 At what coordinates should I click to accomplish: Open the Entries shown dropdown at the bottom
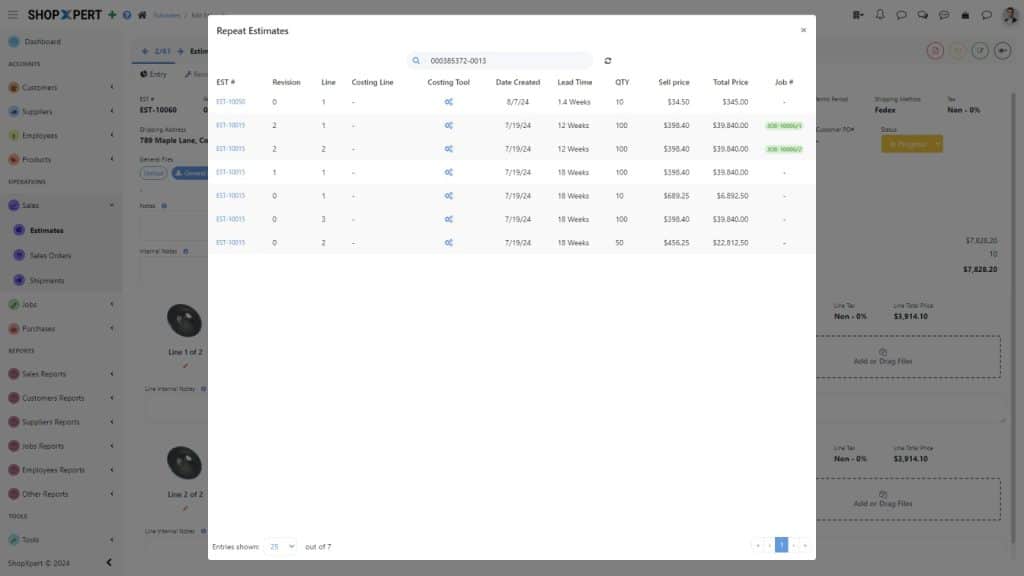[x=282, y=546]
